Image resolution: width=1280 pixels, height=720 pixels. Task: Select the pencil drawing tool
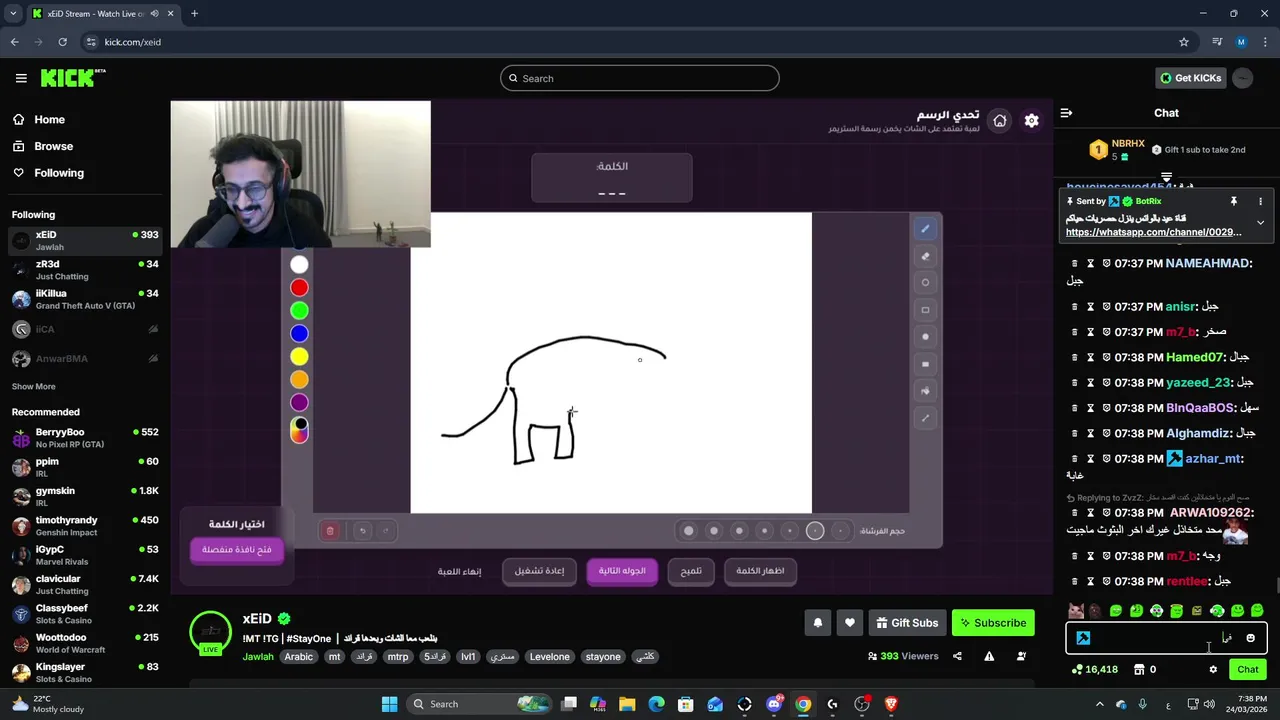(925, 229)
